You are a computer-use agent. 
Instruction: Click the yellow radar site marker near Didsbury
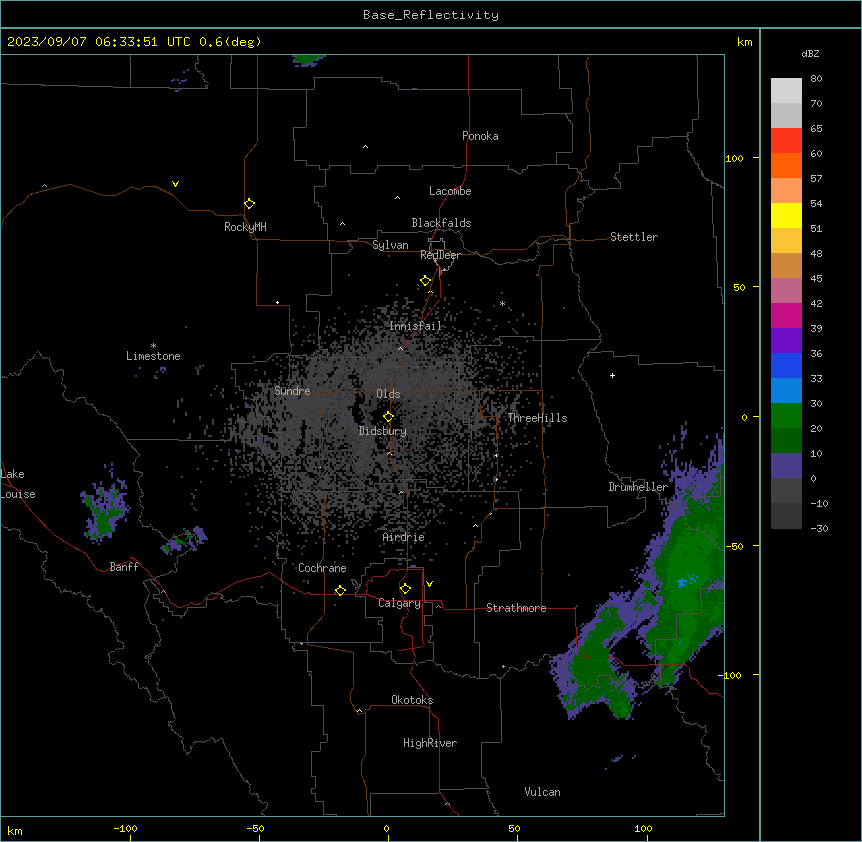(388, 416)
